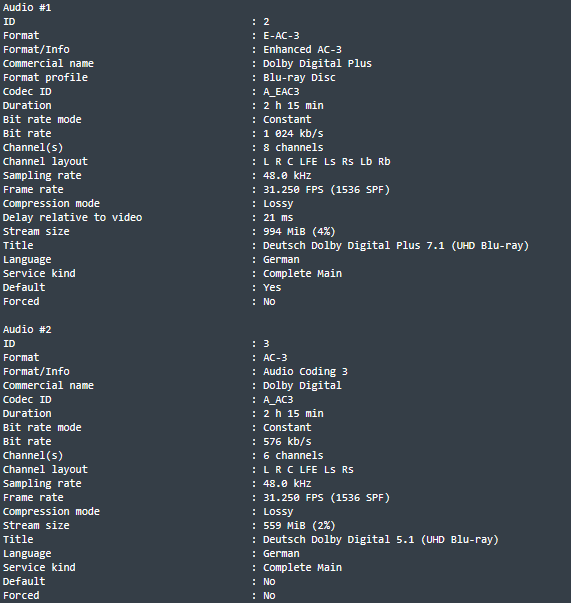
Task: Select the 1 024 kb/s bit rate
Action: pyautogui.click(x=293, y=133)
